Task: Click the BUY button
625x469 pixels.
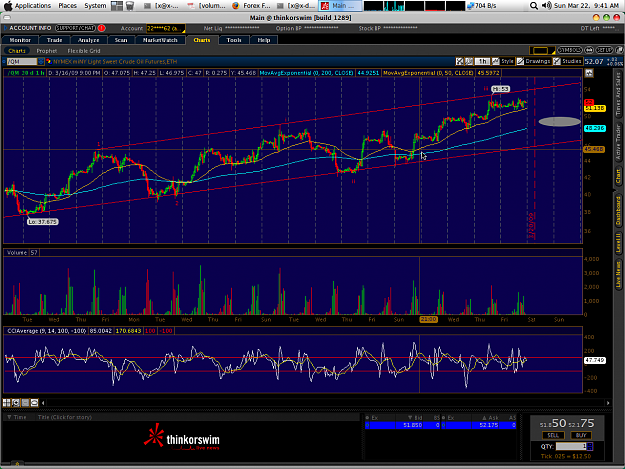Action: [x=581, y=435]
